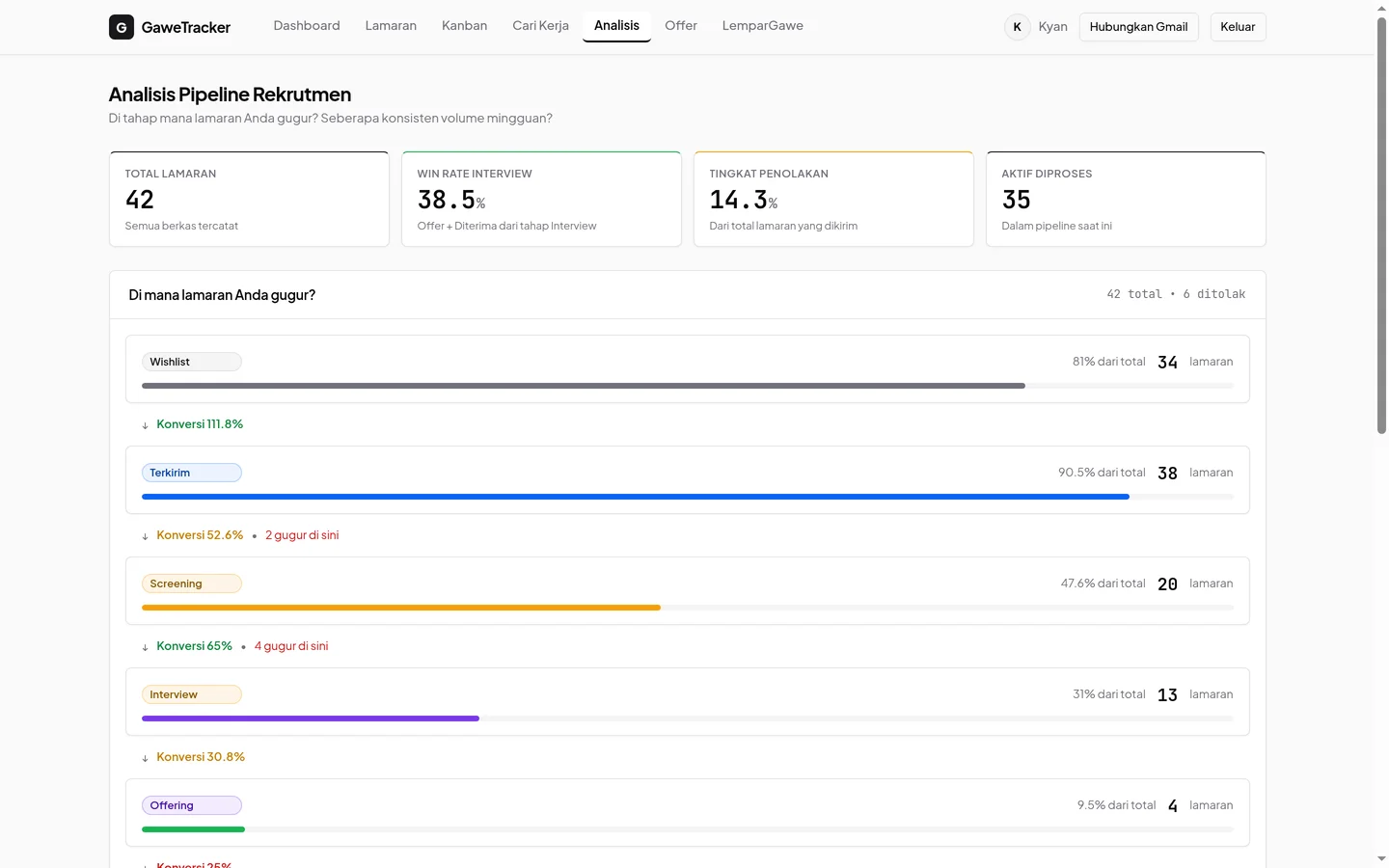Image resolution: width=1389 pixels, height=868 pixels.
Task: Click the scrollbar down arrow
Action: [1381, 858]
